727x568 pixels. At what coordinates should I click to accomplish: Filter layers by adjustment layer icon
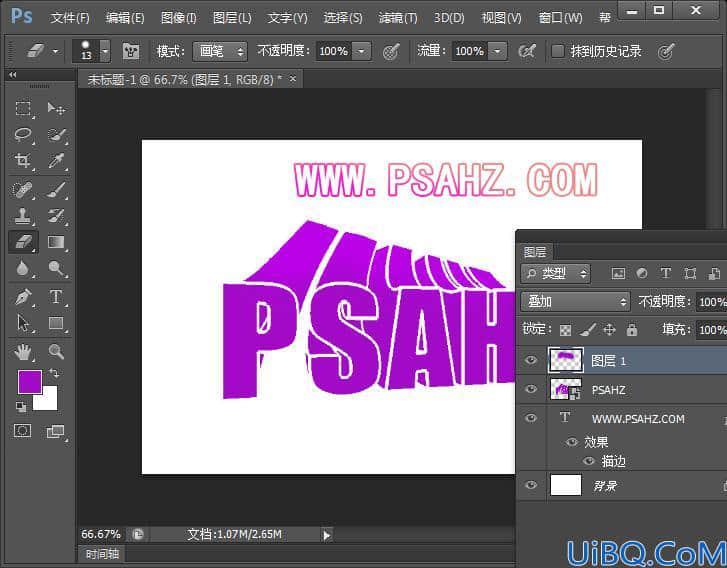(642, 274)
